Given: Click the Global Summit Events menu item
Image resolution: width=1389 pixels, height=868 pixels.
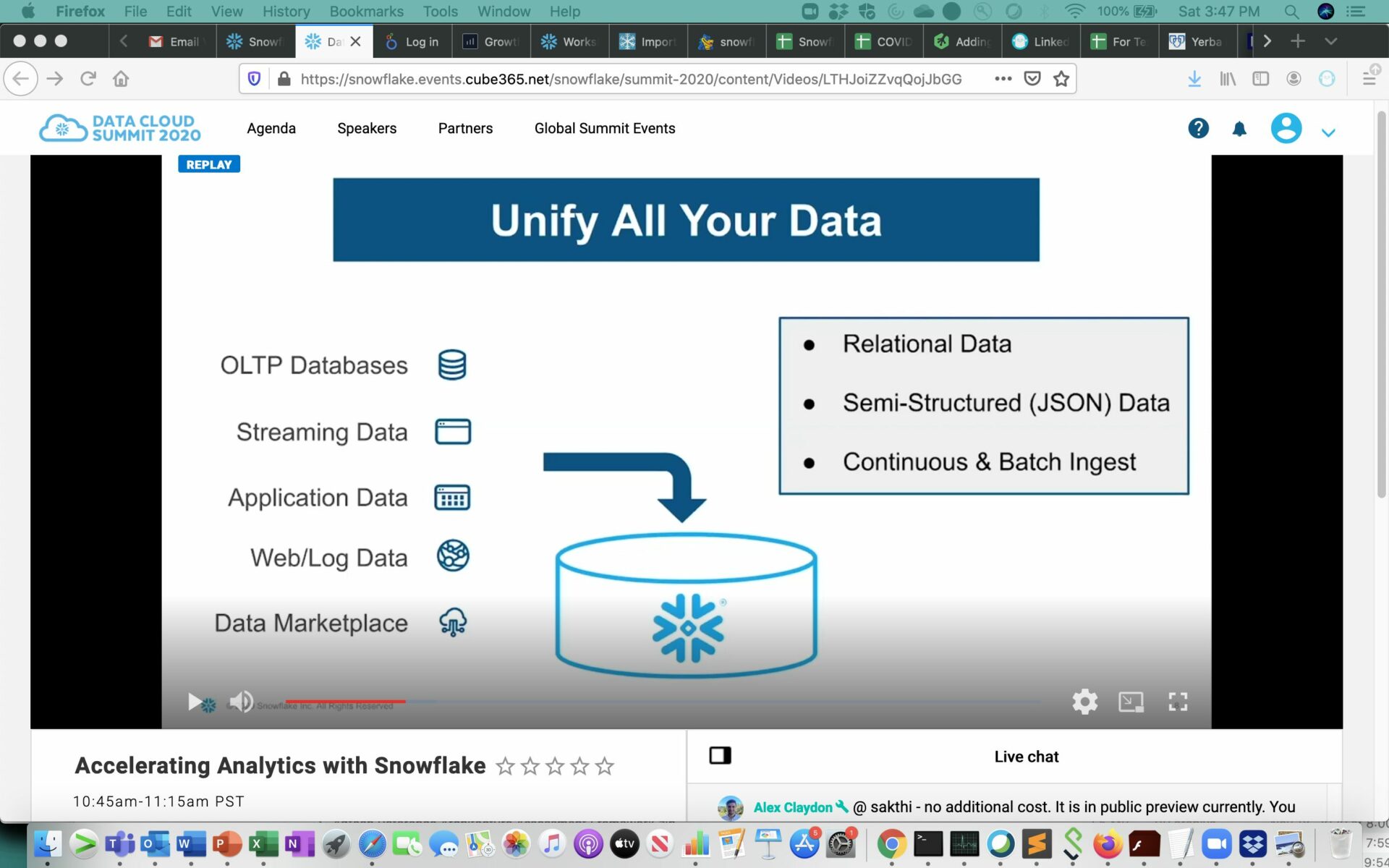Looking at the screenshot, I should click(605, 128).
